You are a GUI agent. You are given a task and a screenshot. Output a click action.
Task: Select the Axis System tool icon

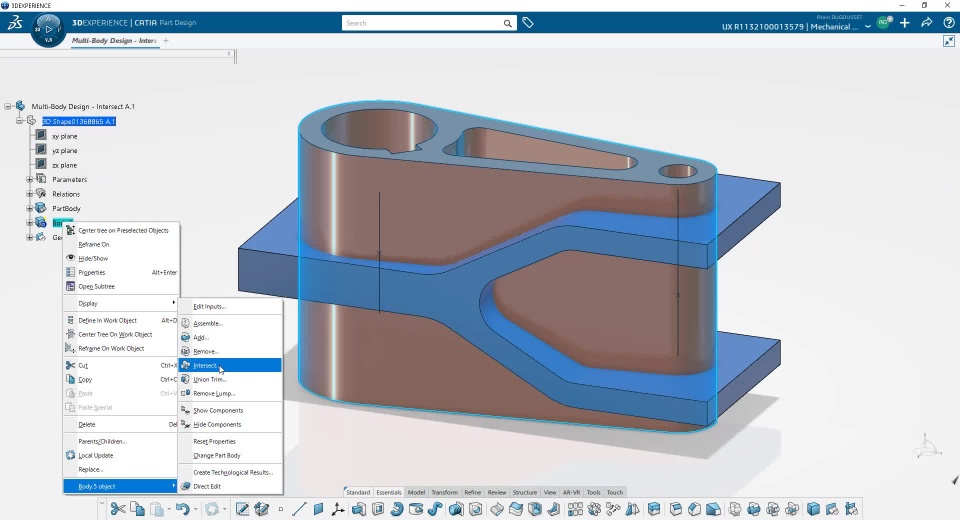coord(338,509)
